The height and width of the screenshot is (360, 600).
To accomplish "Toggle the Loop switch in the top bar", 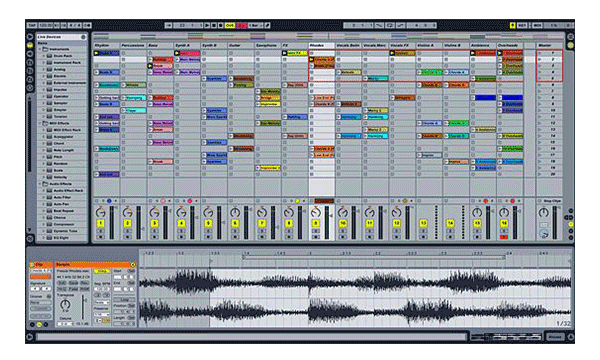I will pos(390,25).
